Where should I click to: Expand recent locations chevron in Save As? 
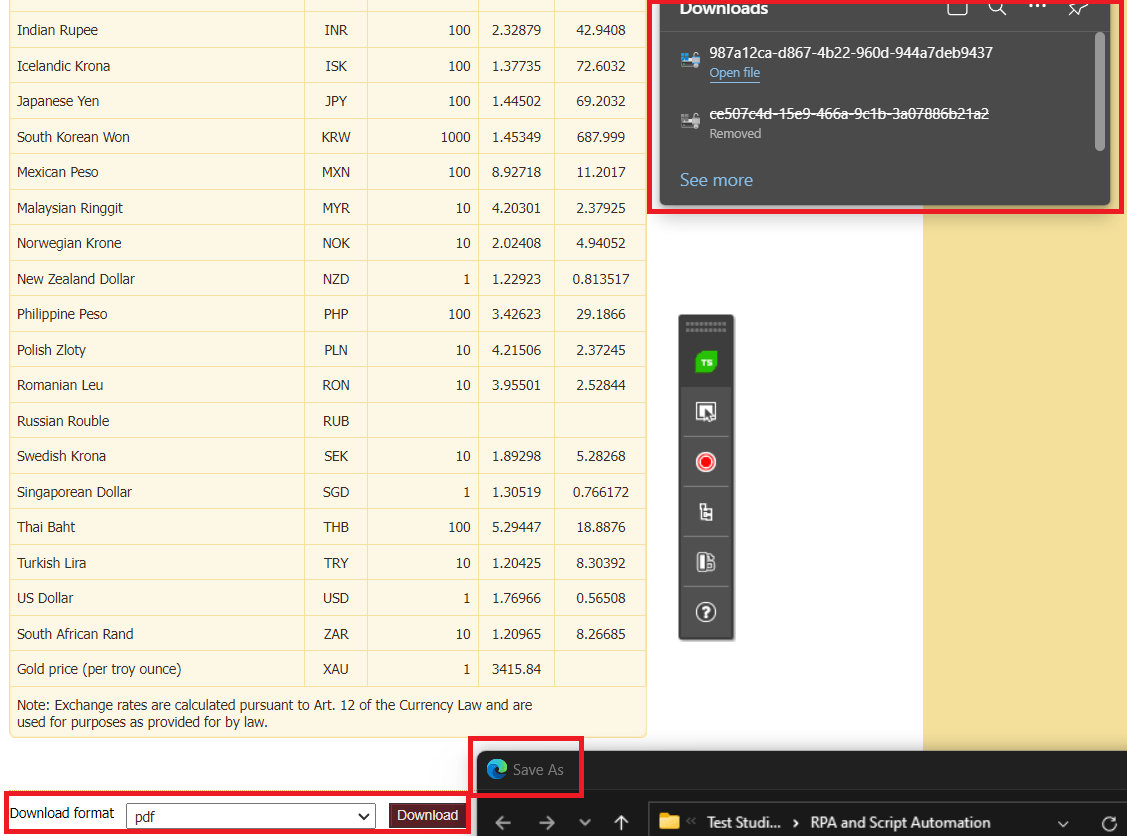pyautogui.click(x=585, y=823)
